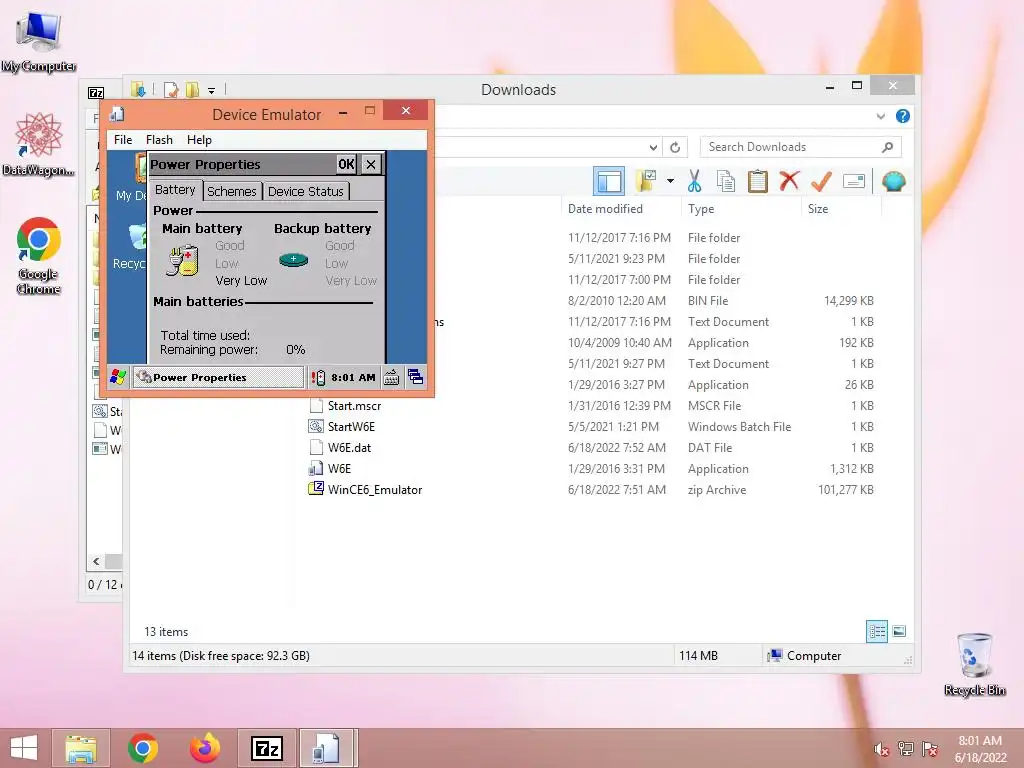Select the Battery tab in Power Properties

[x=175, y=190]
